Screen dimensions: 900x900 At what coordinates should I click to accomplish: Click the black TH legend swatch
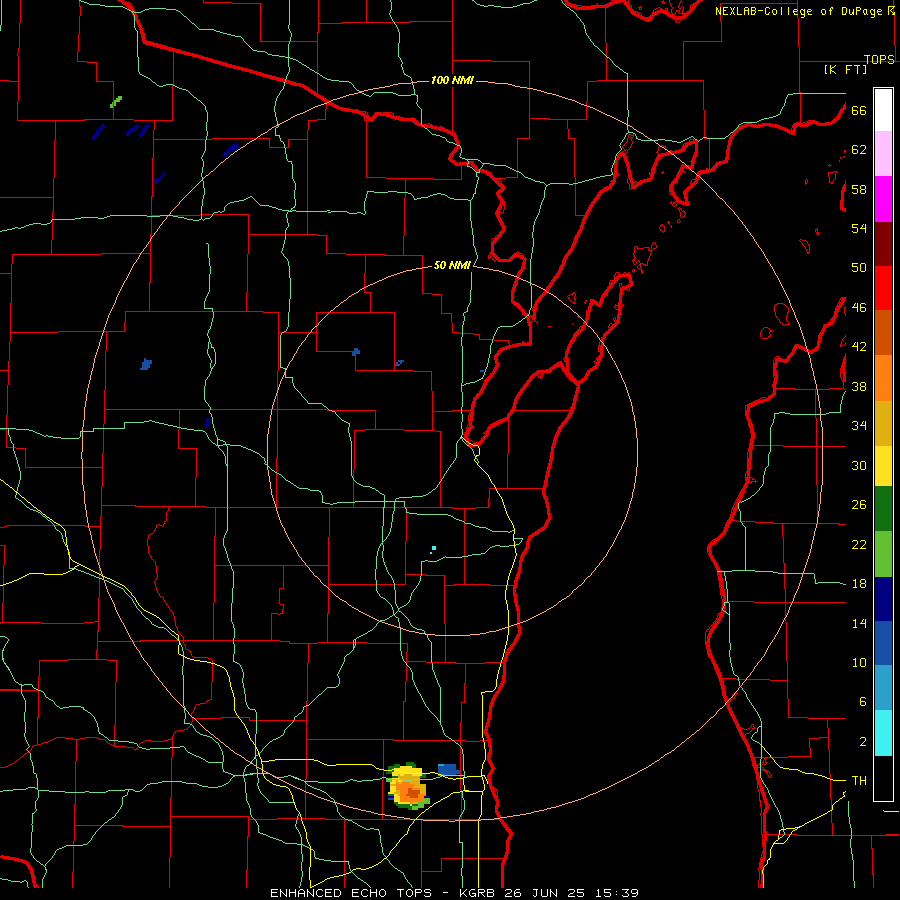tap(883, 778)
